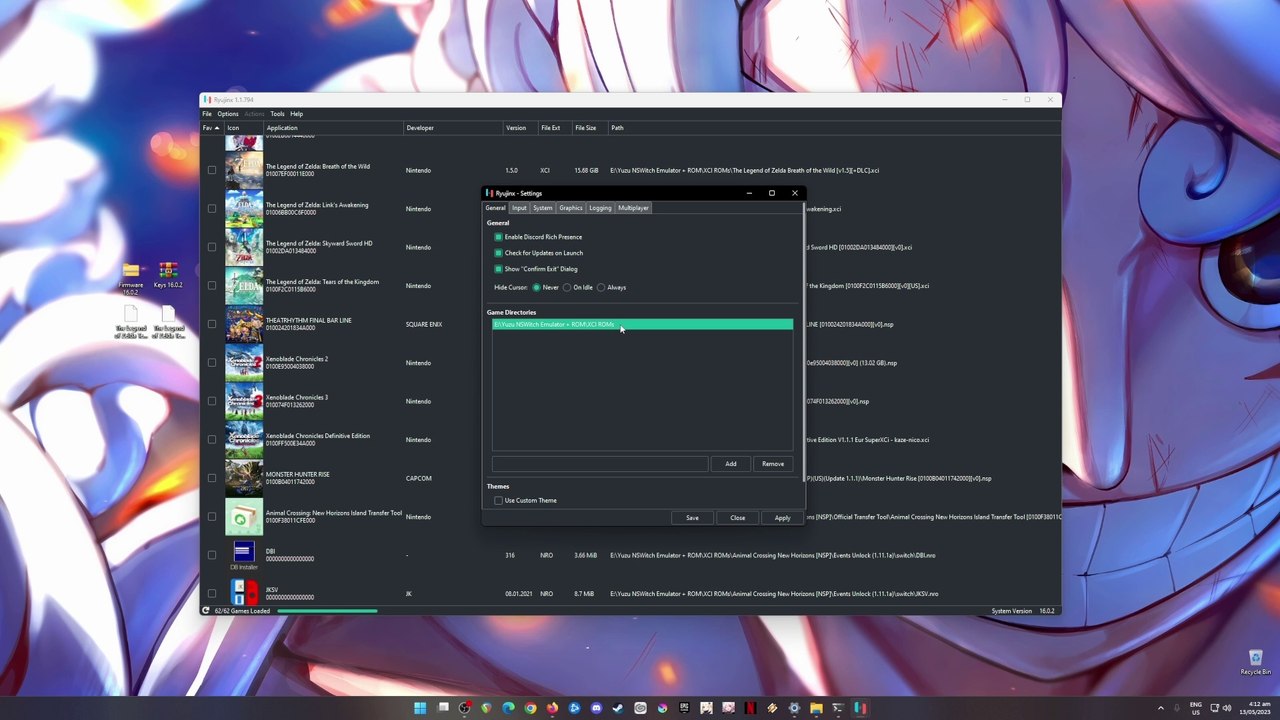Click Theatrhythm Final Bar Line cover icon

coord(243,324)
